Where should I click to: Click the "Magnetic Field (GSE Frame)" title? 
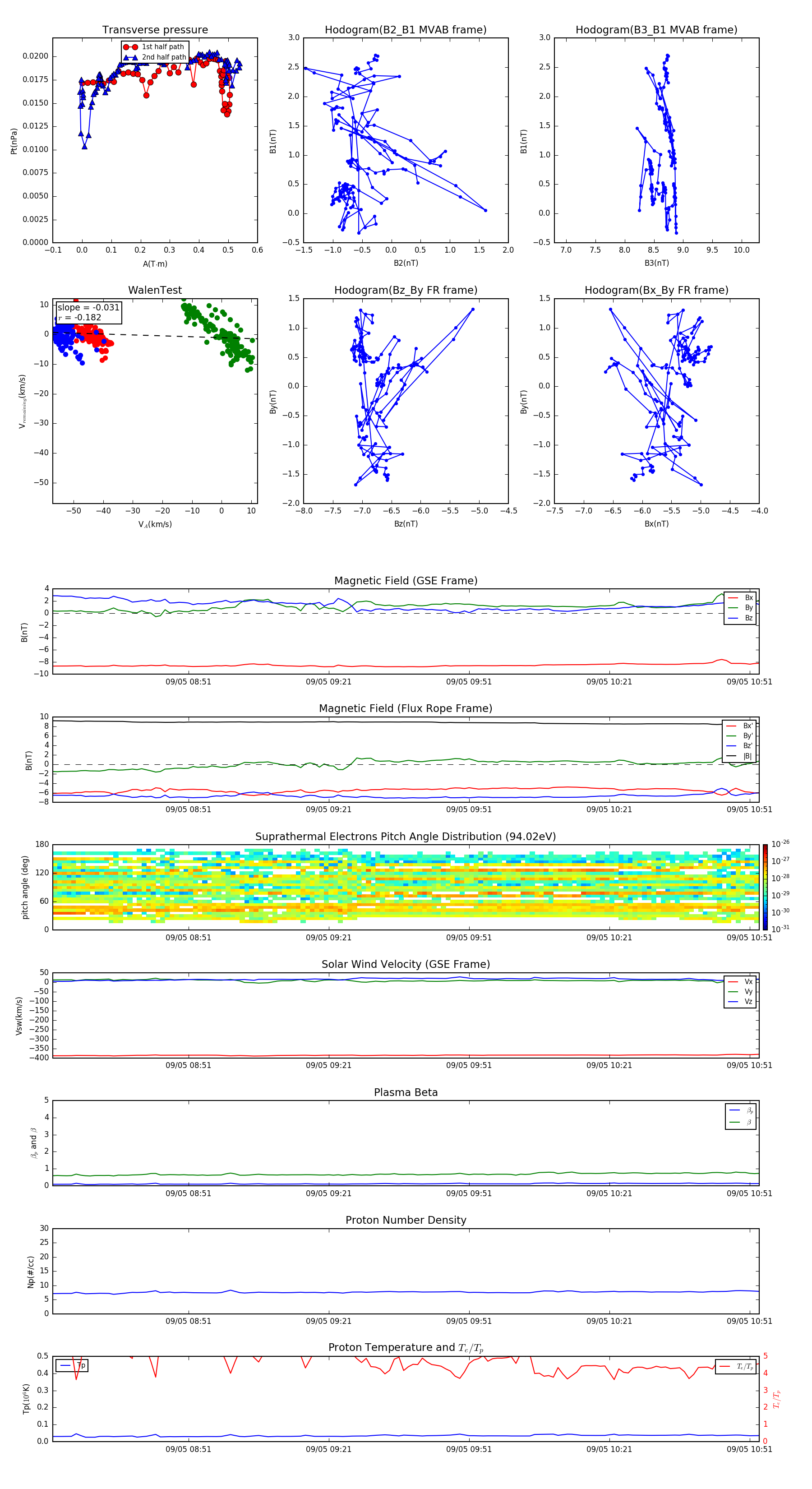coord(406,581)
